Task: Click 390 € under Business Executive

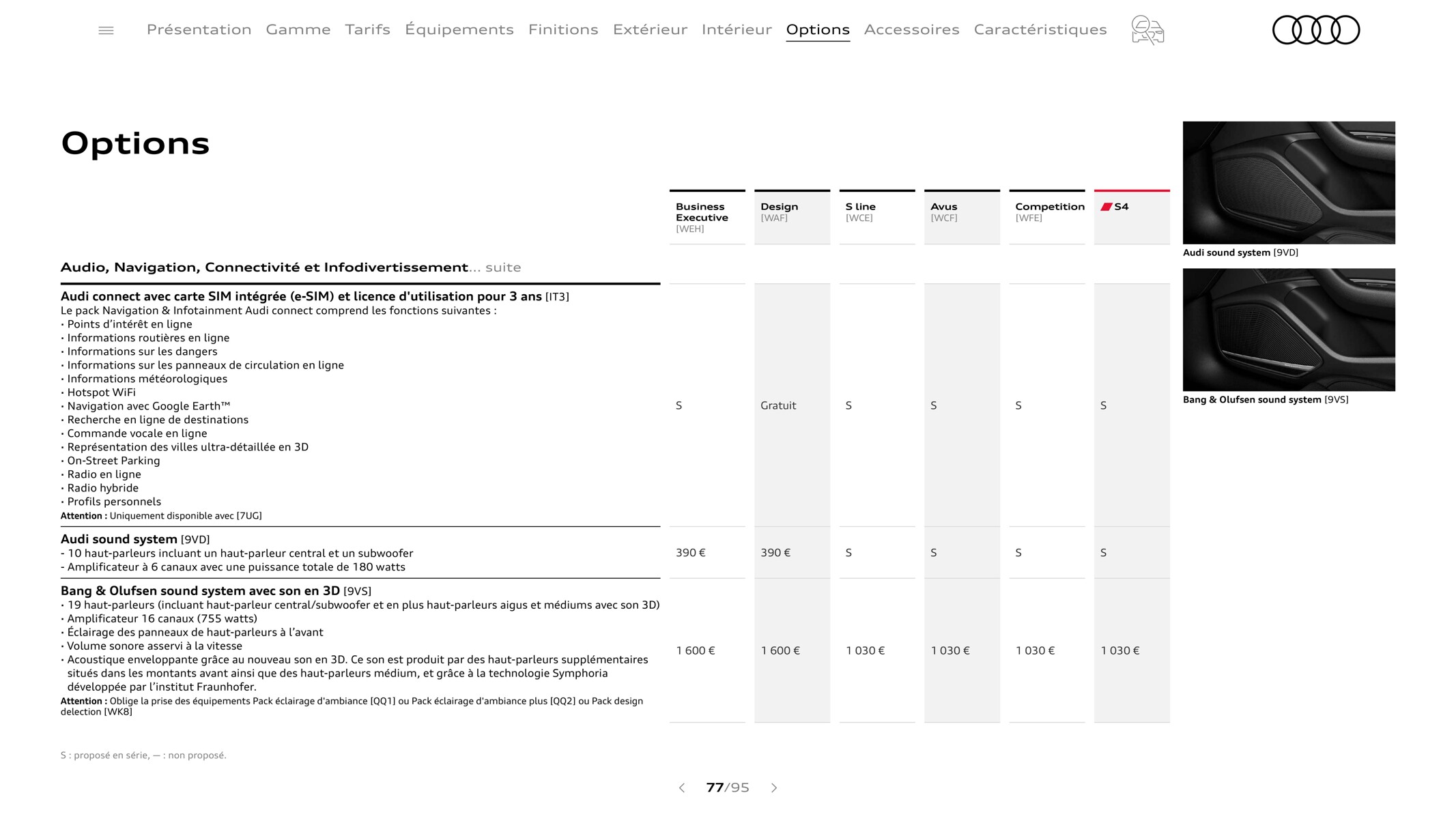Action: (x=691, y=553)
